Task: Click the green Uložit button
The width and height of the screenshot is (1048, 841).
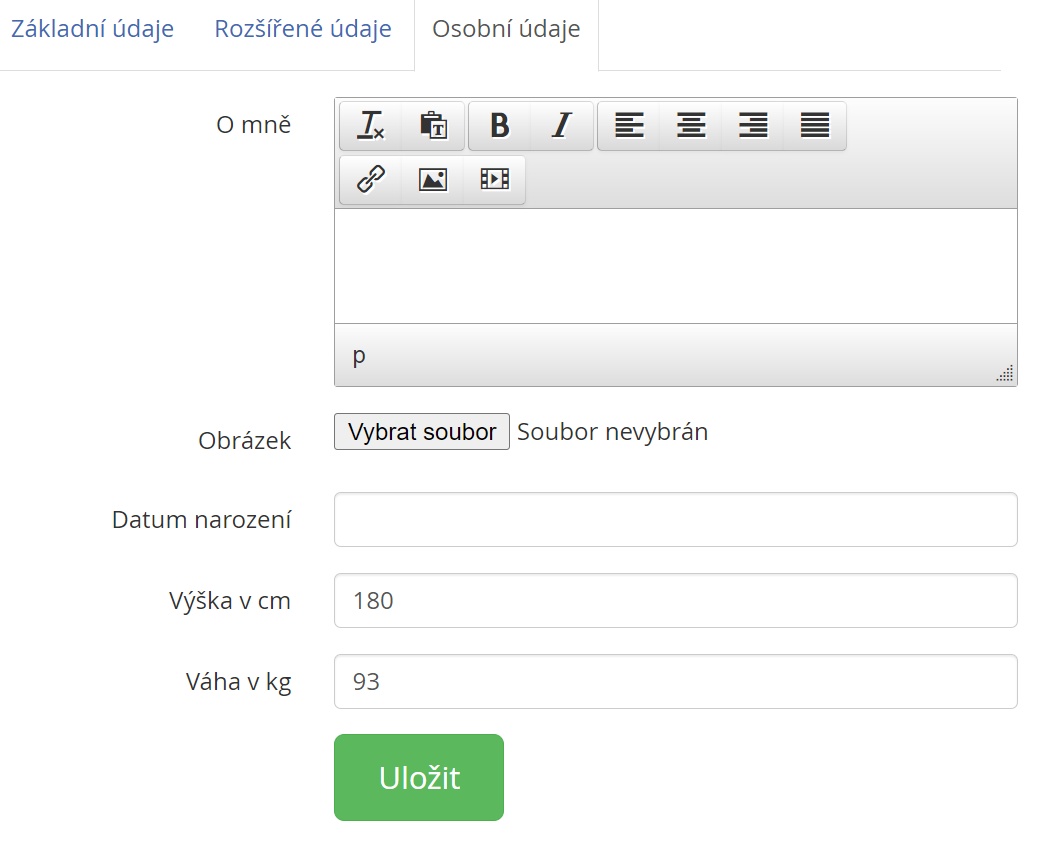Action: [x=419, y=777]
